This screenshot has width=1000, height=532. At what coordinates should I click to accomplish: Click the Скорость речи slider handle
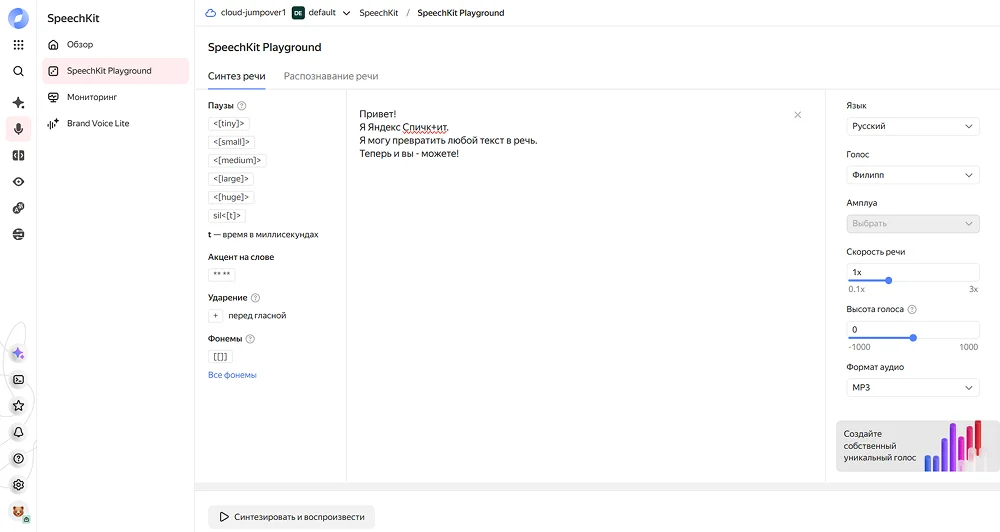(888, 281)
